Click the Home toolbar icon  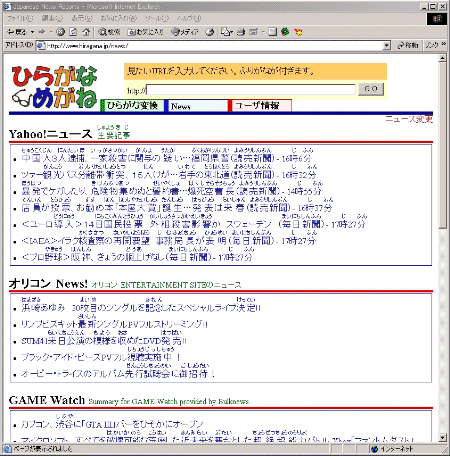(x=86, y=32)
